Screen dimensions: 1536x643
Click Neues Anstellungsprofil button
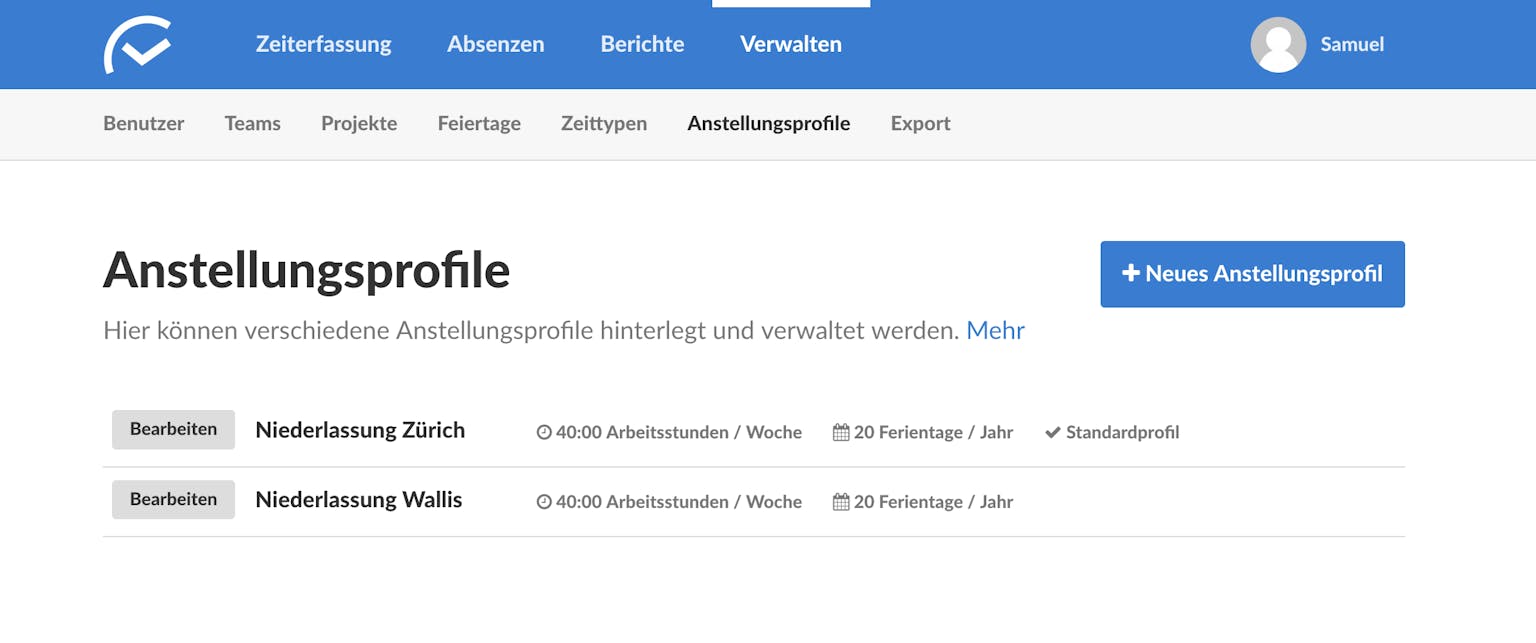pos(1253,274)
